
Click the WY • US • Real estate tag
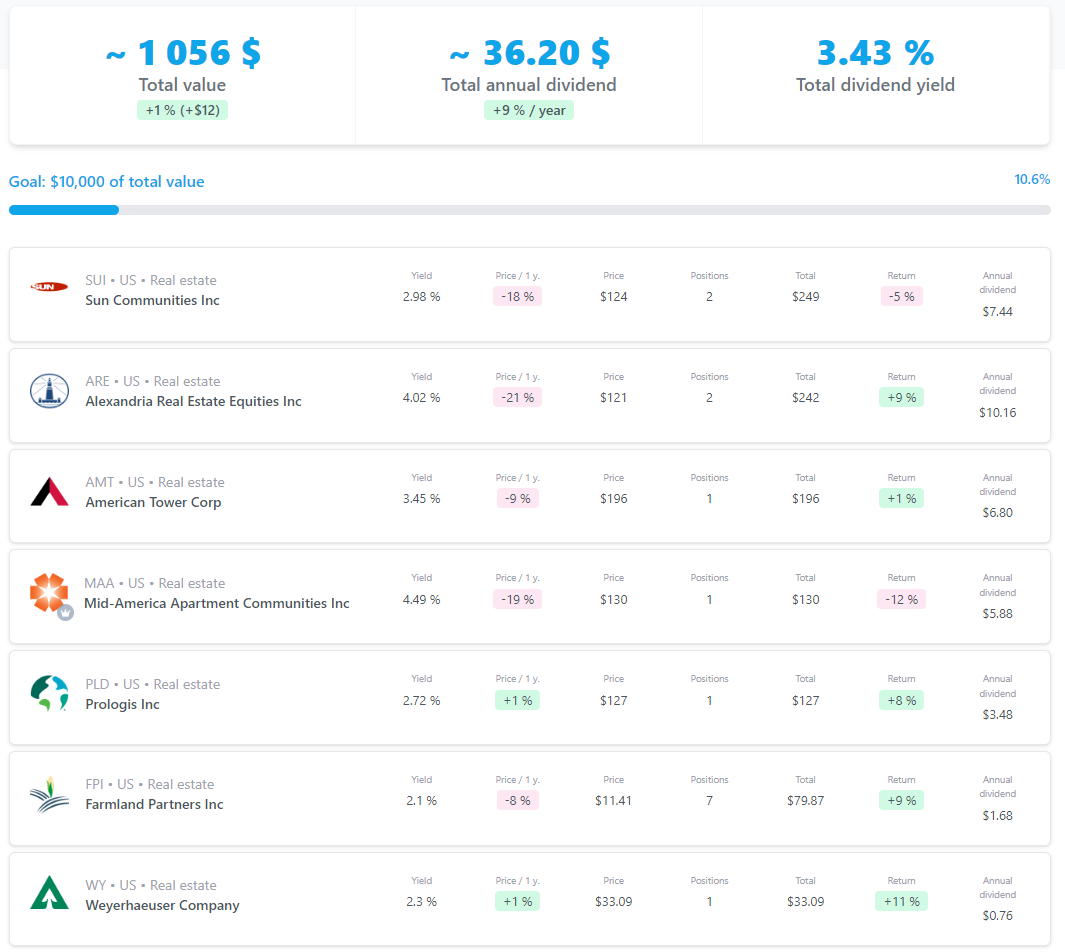(151, 885)
